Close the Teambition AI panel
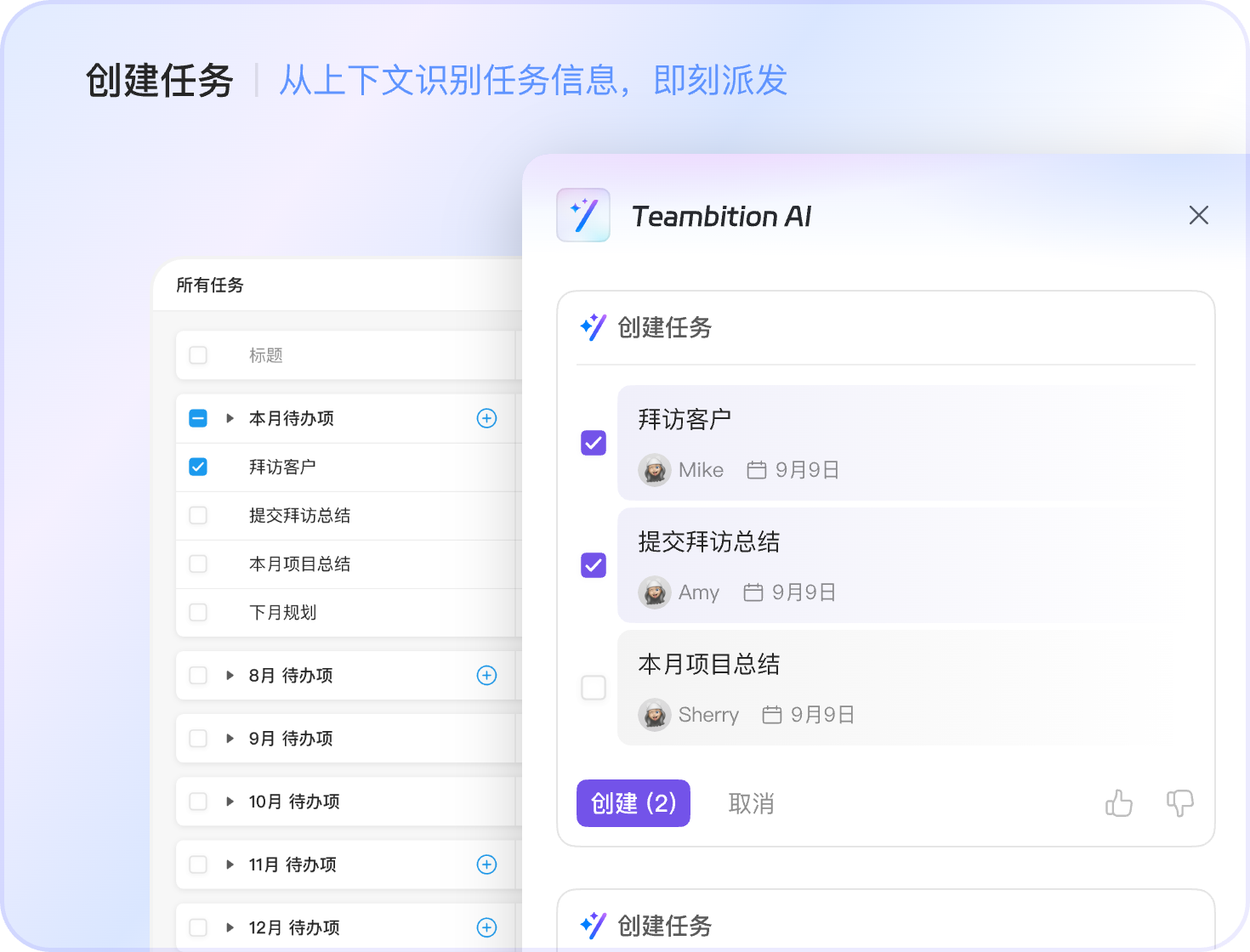Image resolution: width=1250 pixels, height=952 pixels. click(1199, 215)
